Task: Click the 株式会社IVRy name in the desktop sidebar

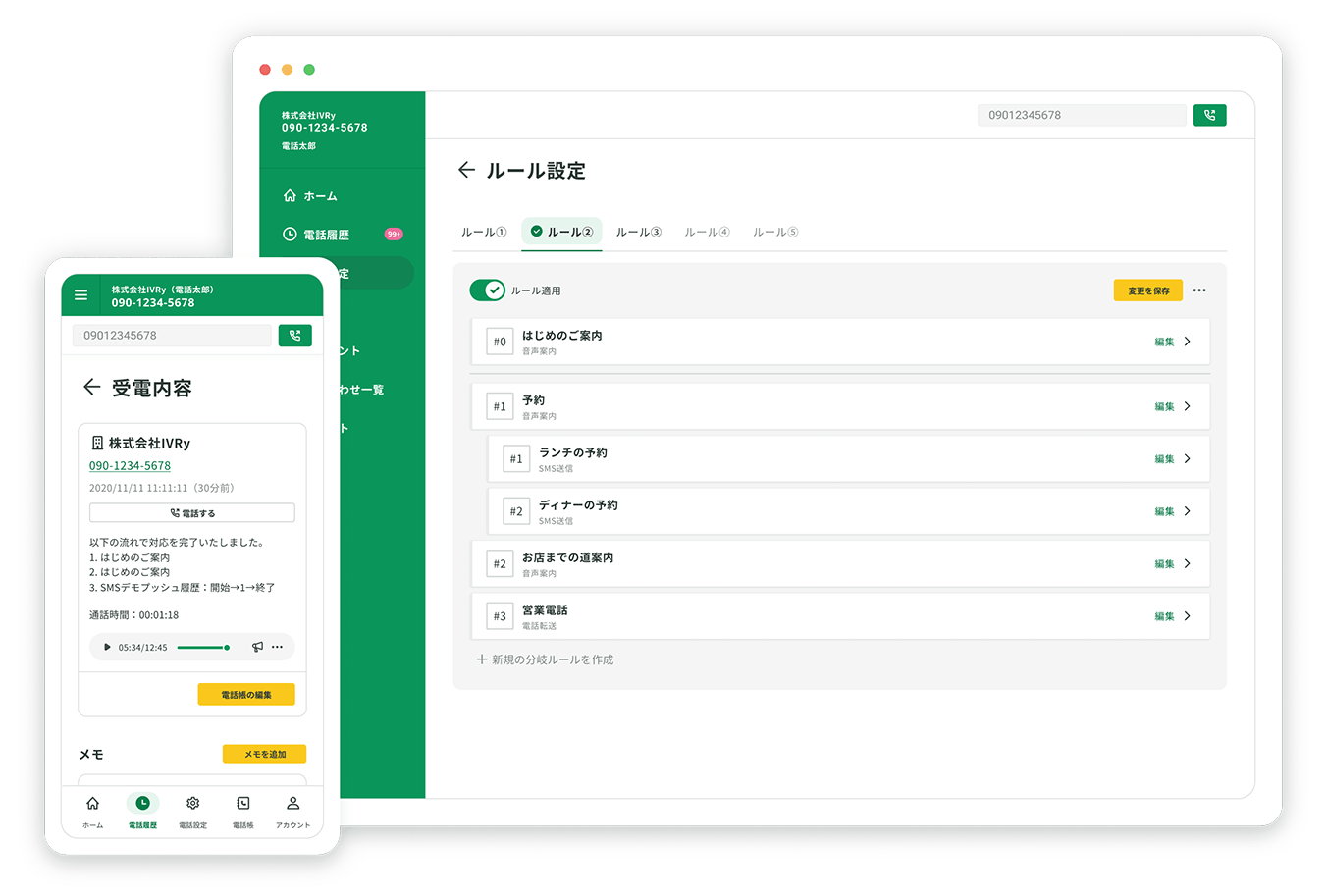Action: [x=309, y=116]
